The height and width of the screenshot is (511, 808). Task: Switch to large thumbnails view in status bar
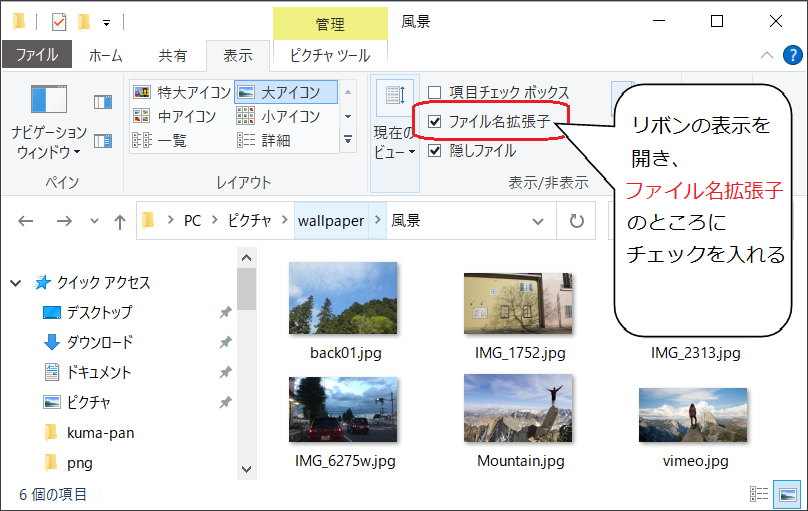tap(788, 494)
